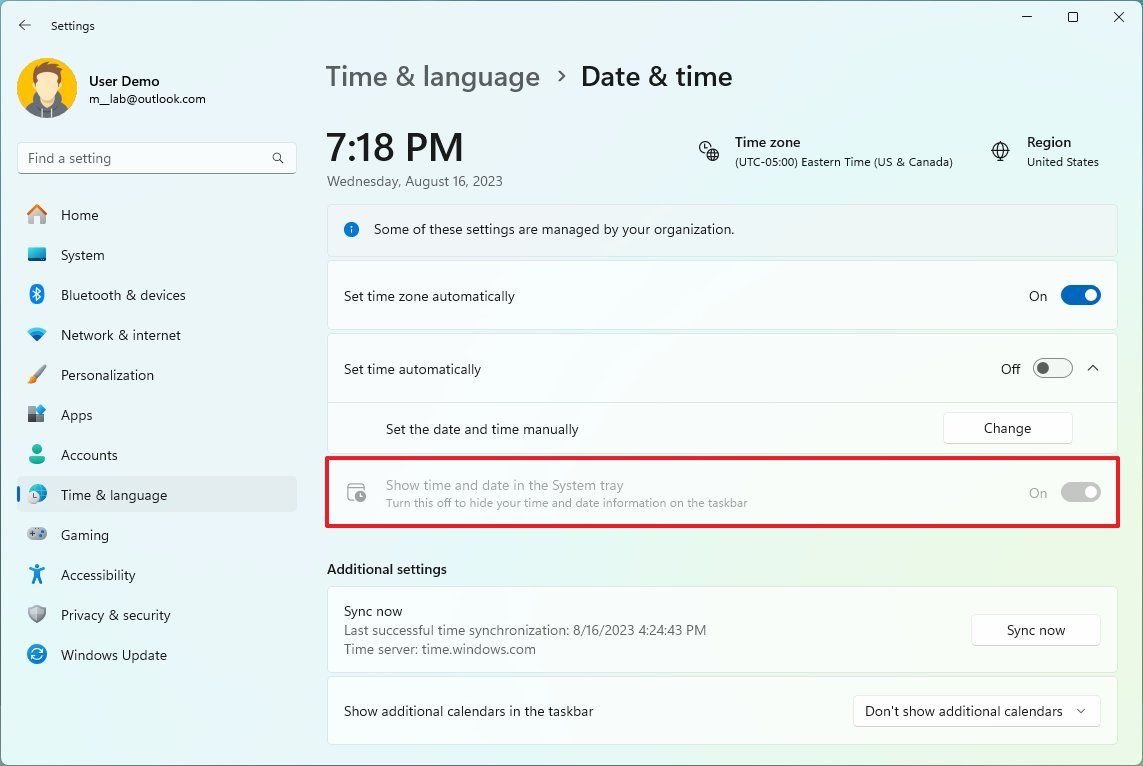Select Network & internet
The height and width of the screenshot is (766, 1143).
[x=157, y=335]
